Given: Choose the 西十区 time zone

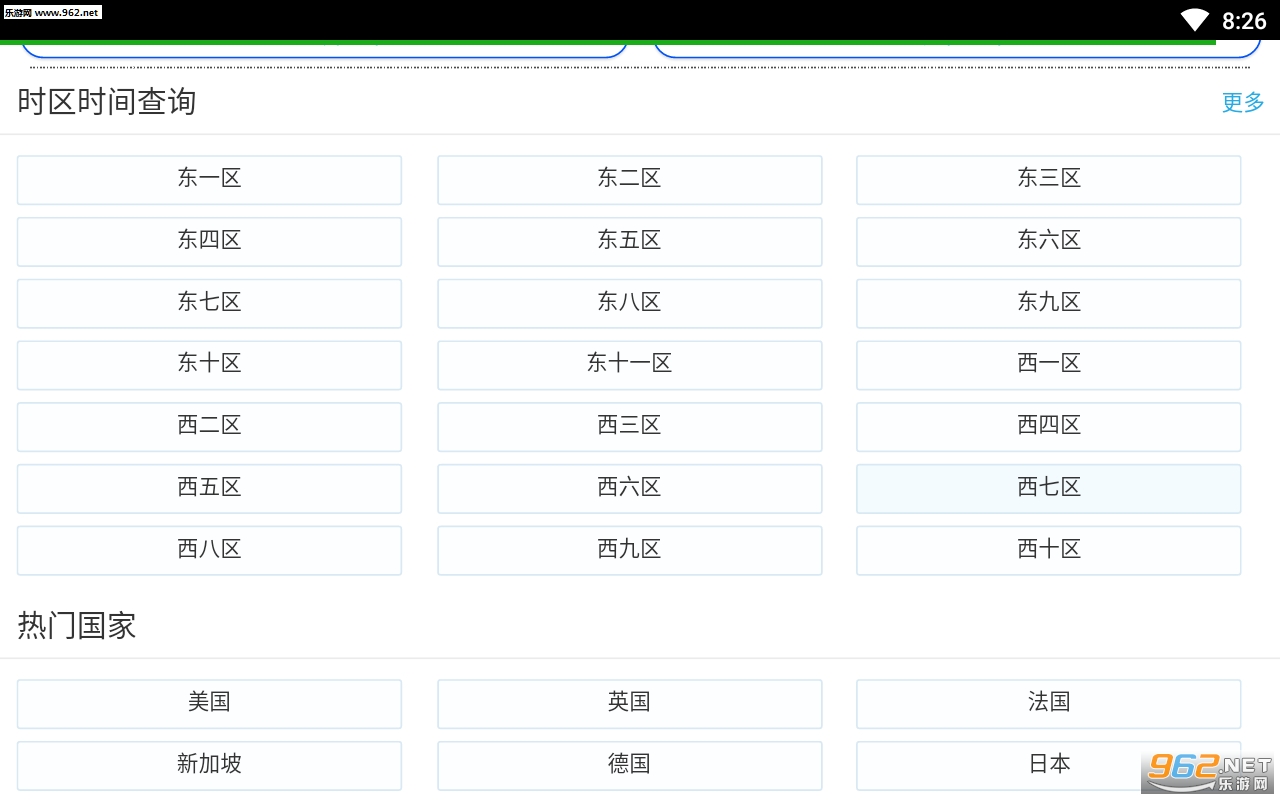Looking at the screenshot, I should coord(1048,550).
